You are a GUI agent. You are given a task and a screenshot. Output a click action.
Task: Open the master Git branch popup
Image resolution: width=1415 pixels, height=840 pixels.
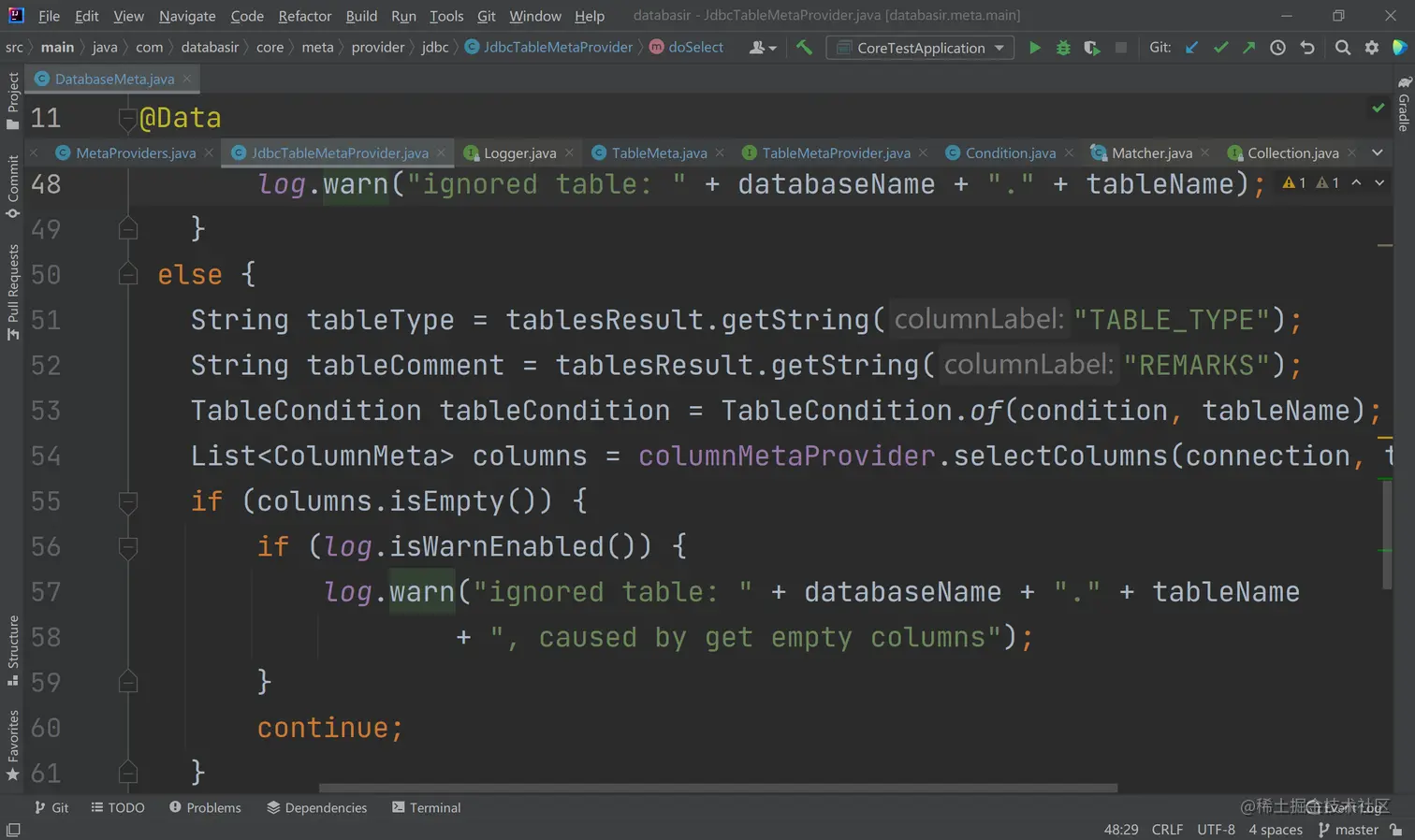point(1349,830)
